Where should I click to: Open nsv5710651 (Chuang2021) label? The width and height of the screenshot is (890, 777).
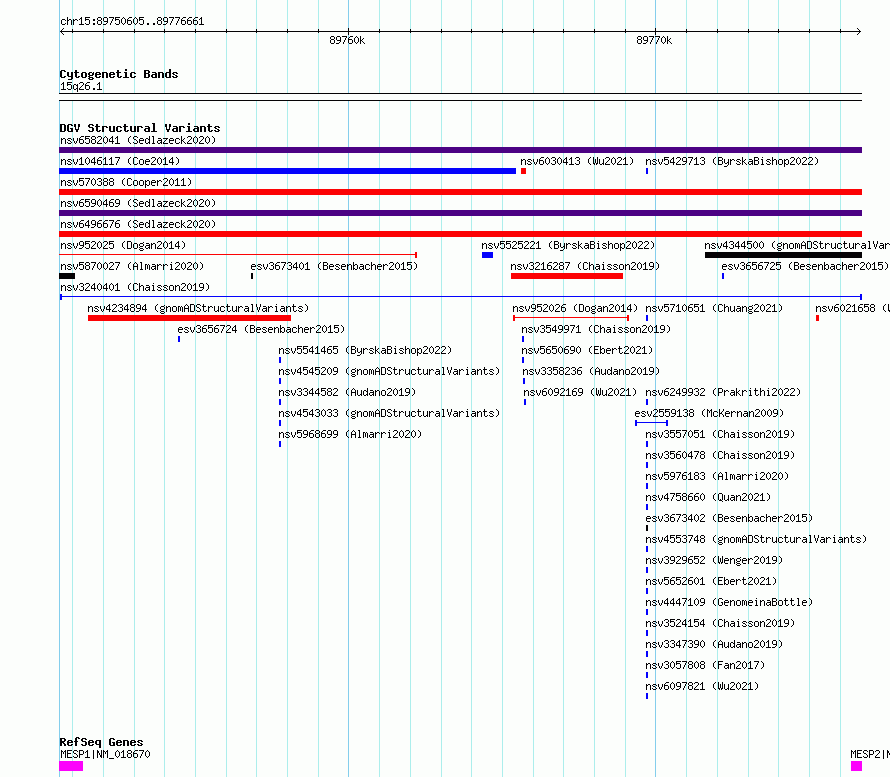714,308
